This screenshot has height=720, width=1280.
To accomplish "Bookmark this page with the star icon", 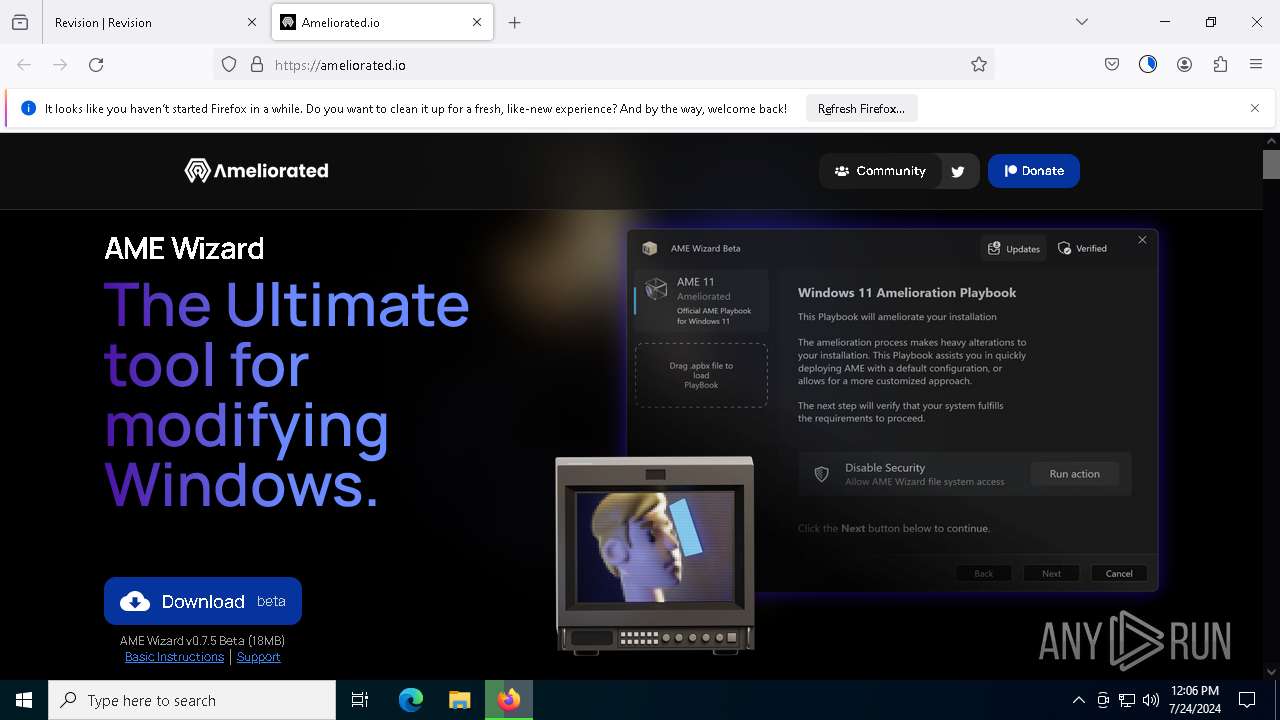I will point(979,65).
